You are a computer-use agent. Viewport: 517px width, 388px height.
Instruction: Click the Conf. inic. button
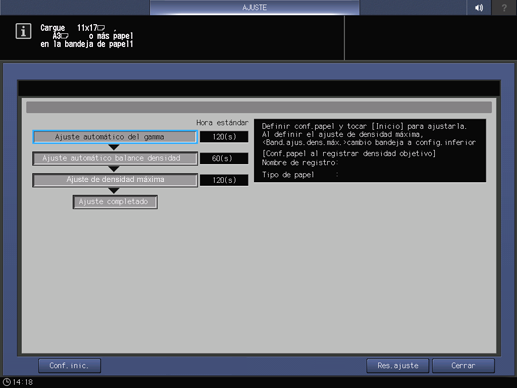click(x=69, y=366)
